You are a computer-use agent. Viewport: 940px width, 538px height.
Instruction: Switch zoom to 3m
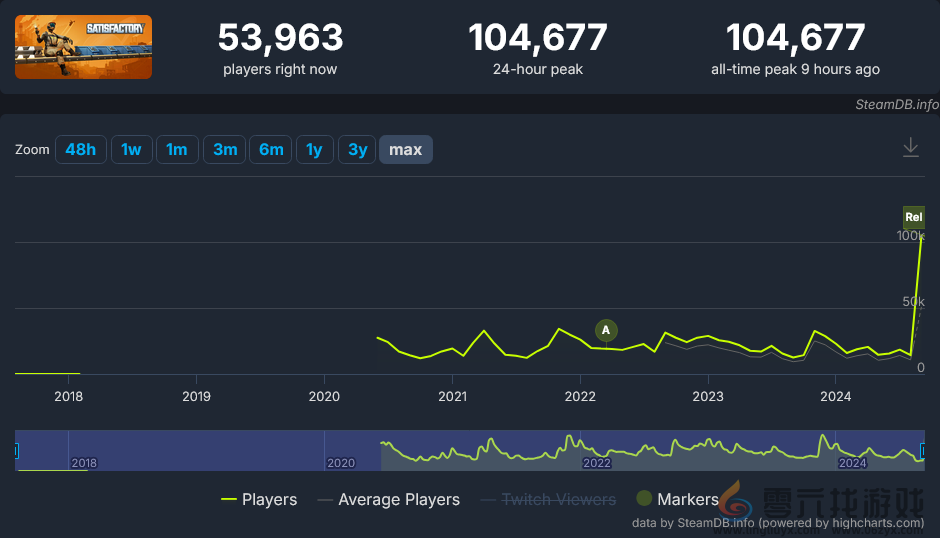[225, 150]
